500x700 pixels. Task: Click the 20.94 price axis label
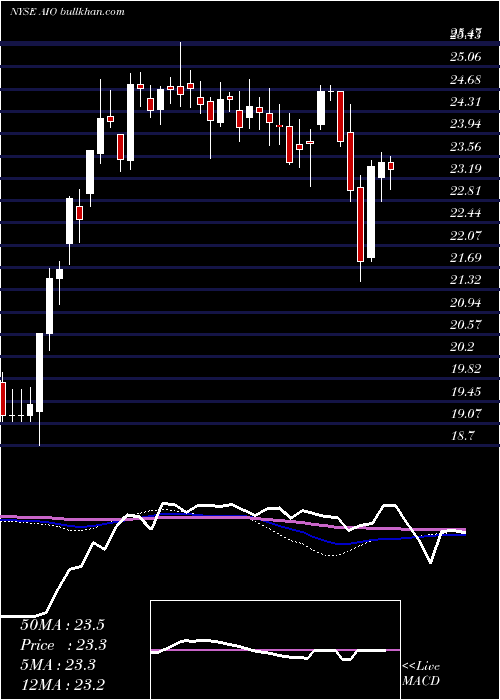click(466, 303)
